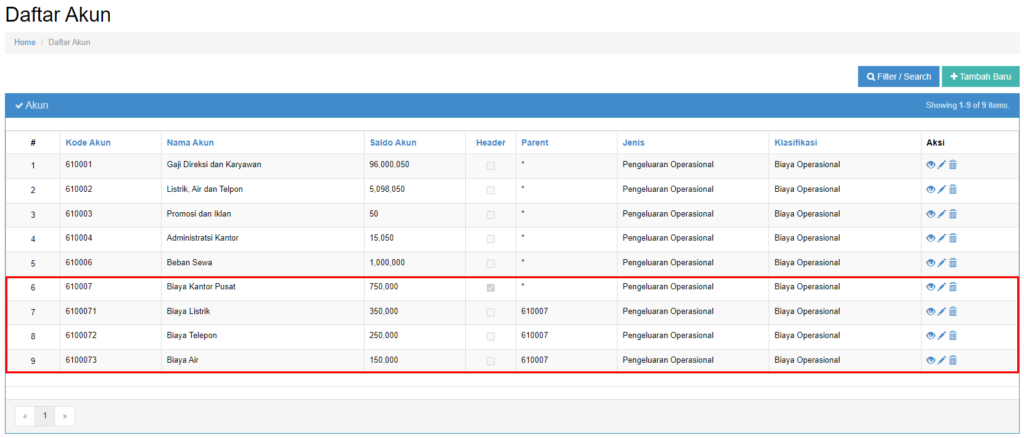The height and width of the screenshot is (438, 1024).
Task: Edit the Biaya Telepon account
Action: pyautogui.click(x=942, y=336)
